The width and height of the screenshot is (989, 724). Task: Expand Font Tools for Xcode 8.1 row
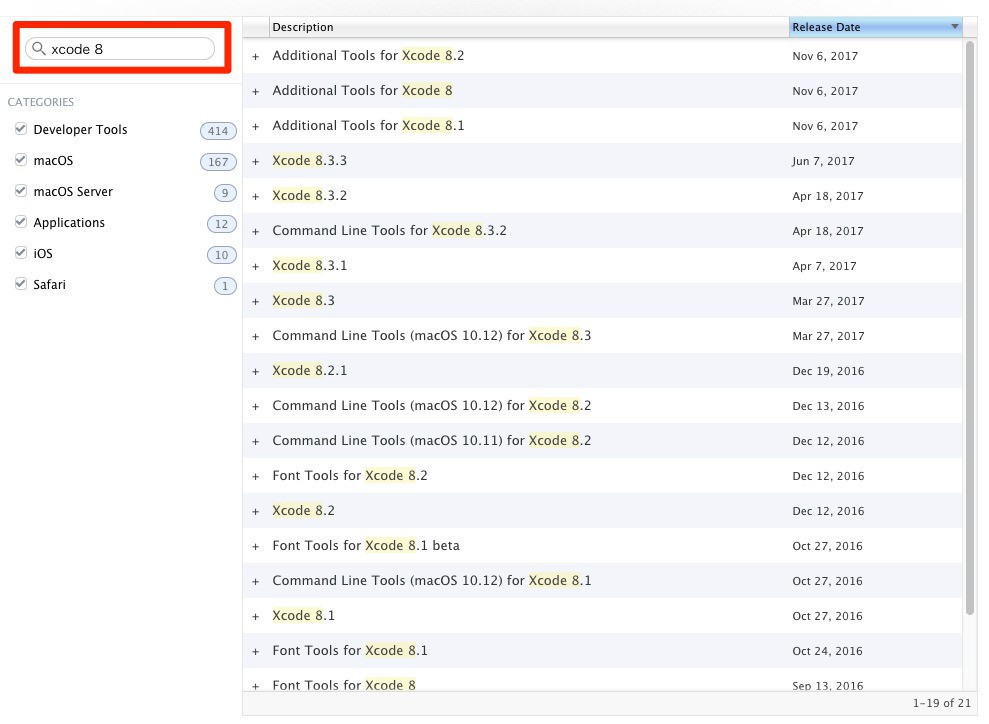[255, 651]
